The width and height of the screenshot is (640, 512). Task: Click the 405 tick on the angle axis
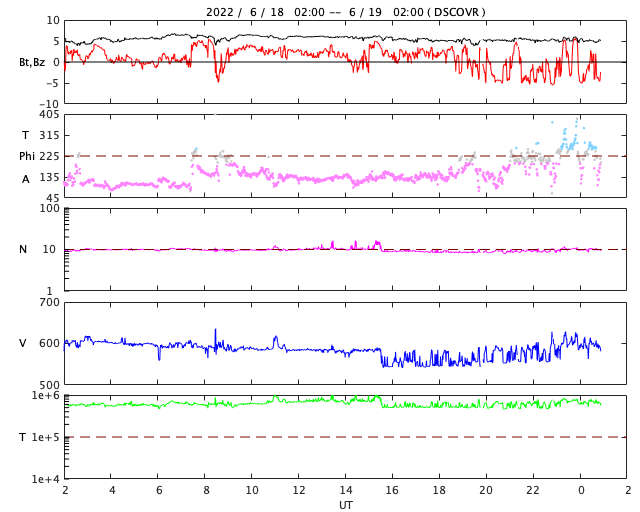click(50, 115)
